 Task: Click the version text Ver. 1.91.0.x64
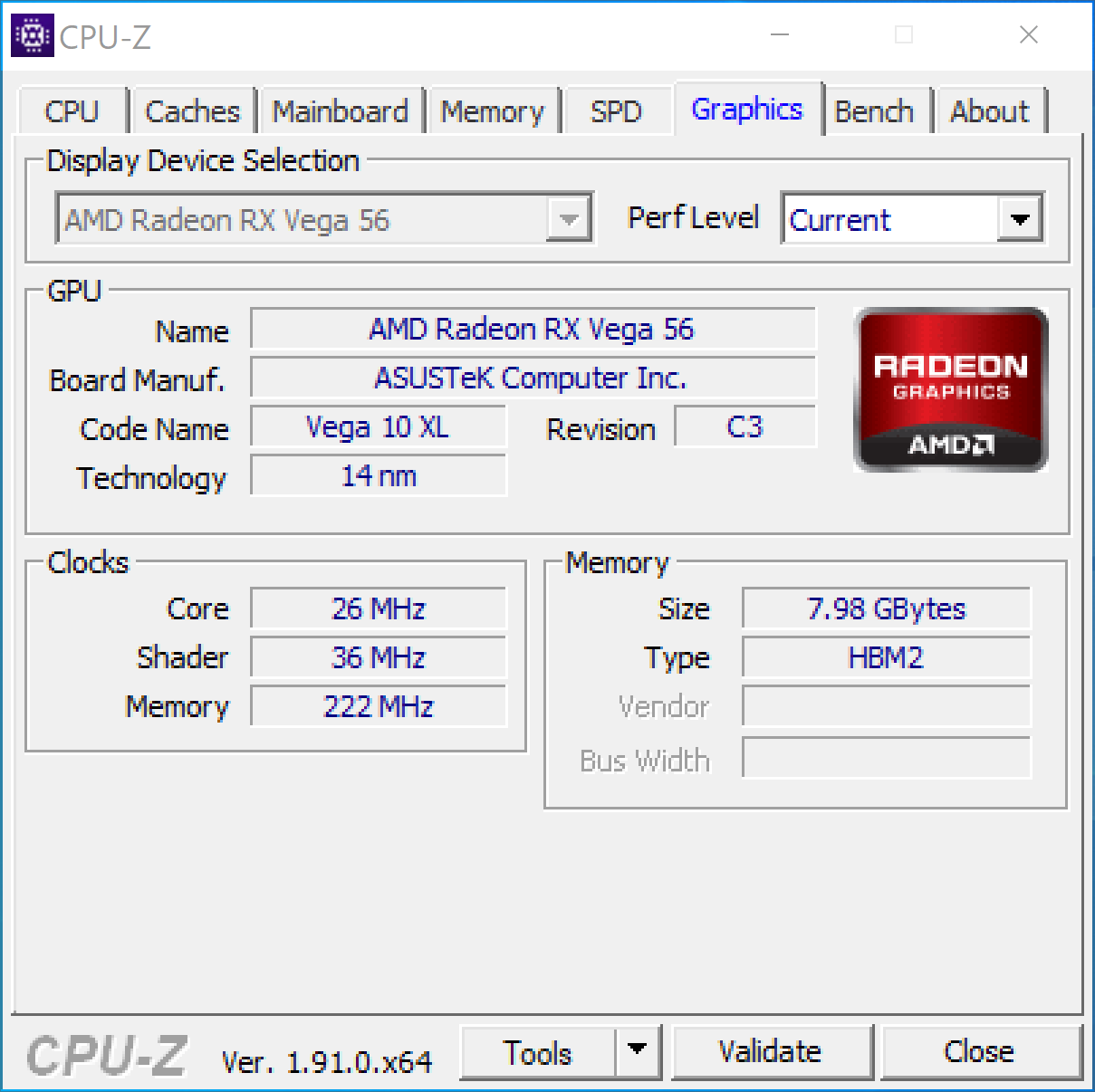(x=327, y=1061)
